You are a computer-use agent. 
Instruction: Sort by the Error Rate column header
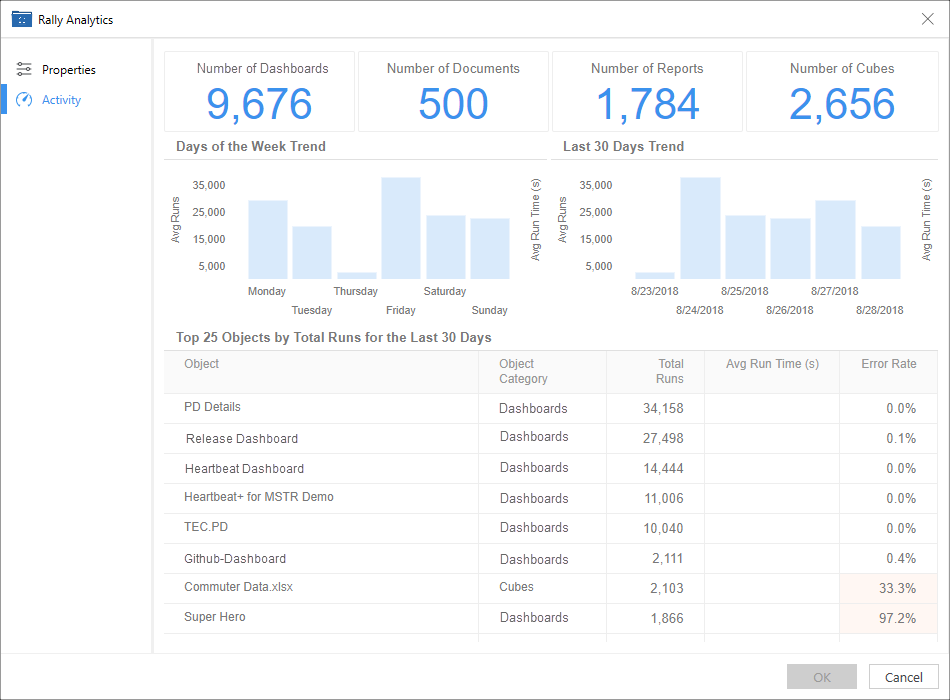click(888, 364)
